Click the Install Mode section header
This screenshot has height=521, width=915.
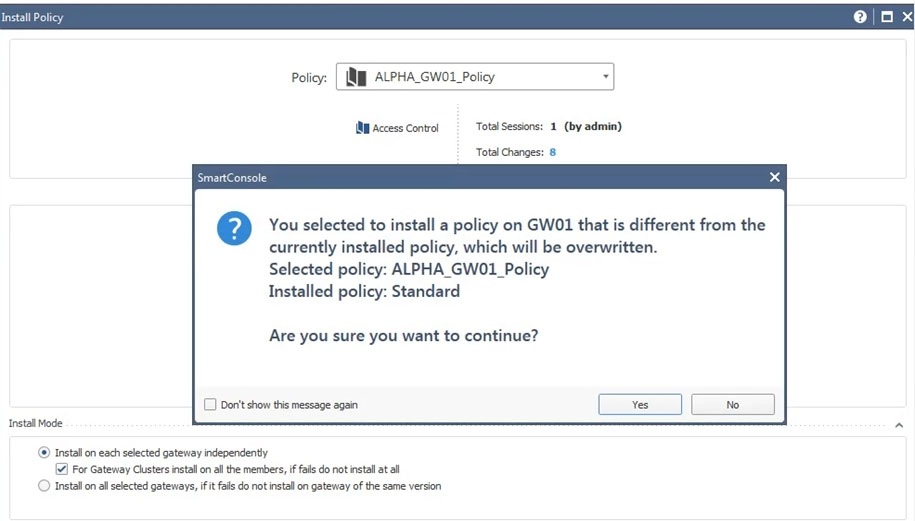click(36, 424)
